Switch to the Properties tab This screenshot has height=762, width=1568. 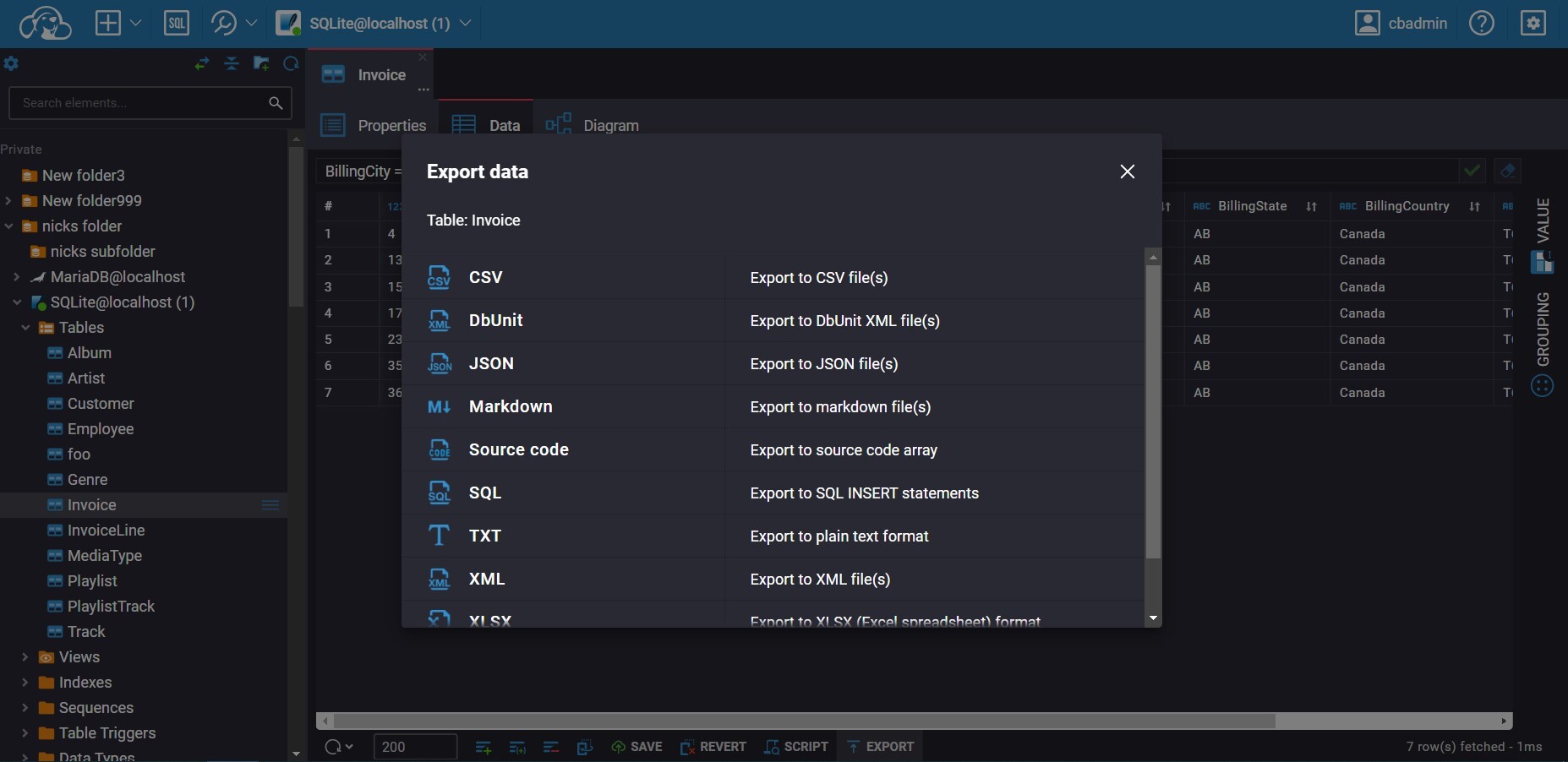[x=391, y=124]
